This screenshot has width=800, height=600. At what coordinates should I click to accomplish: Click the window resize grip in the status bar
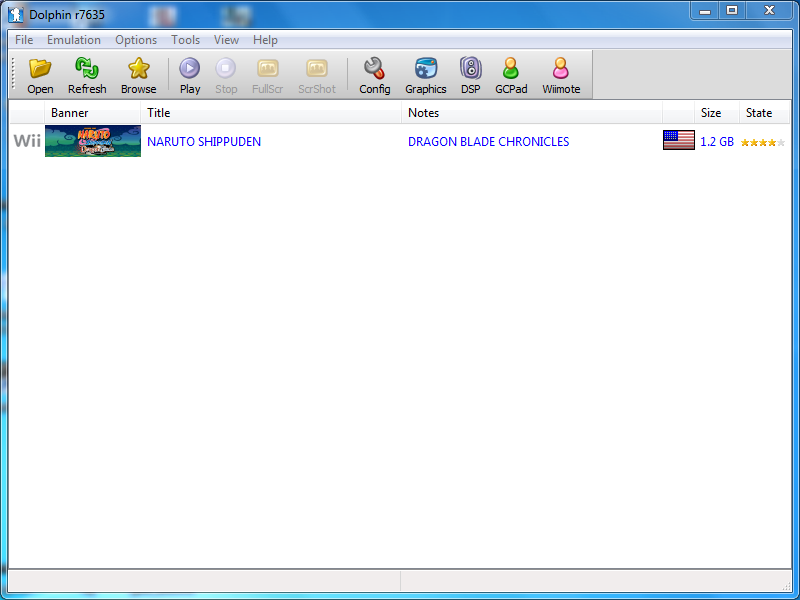point(786,586)
